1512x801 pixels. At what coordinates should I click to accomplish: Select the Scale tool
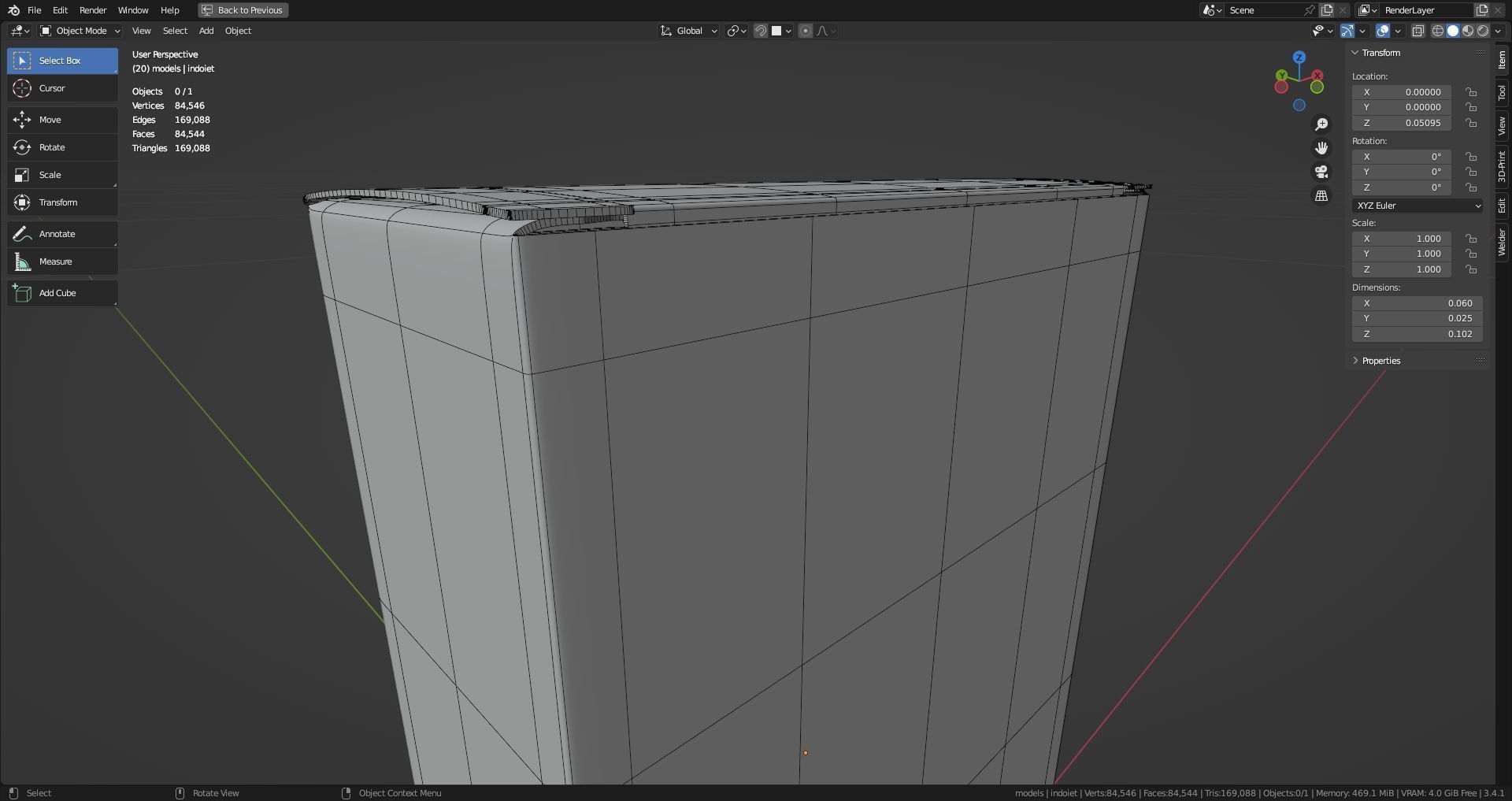pos(62,175)
